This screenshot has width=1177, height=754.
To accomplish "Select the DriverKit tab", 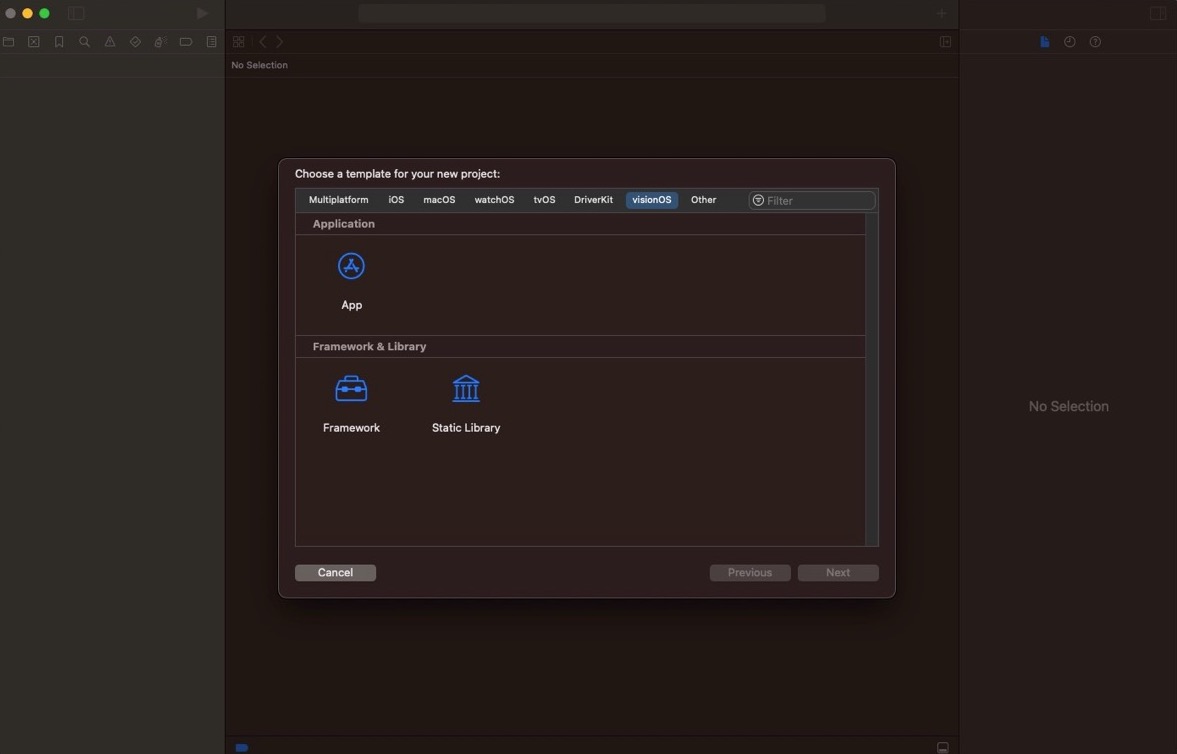I will pyautogui.click(x=594, y=200).
